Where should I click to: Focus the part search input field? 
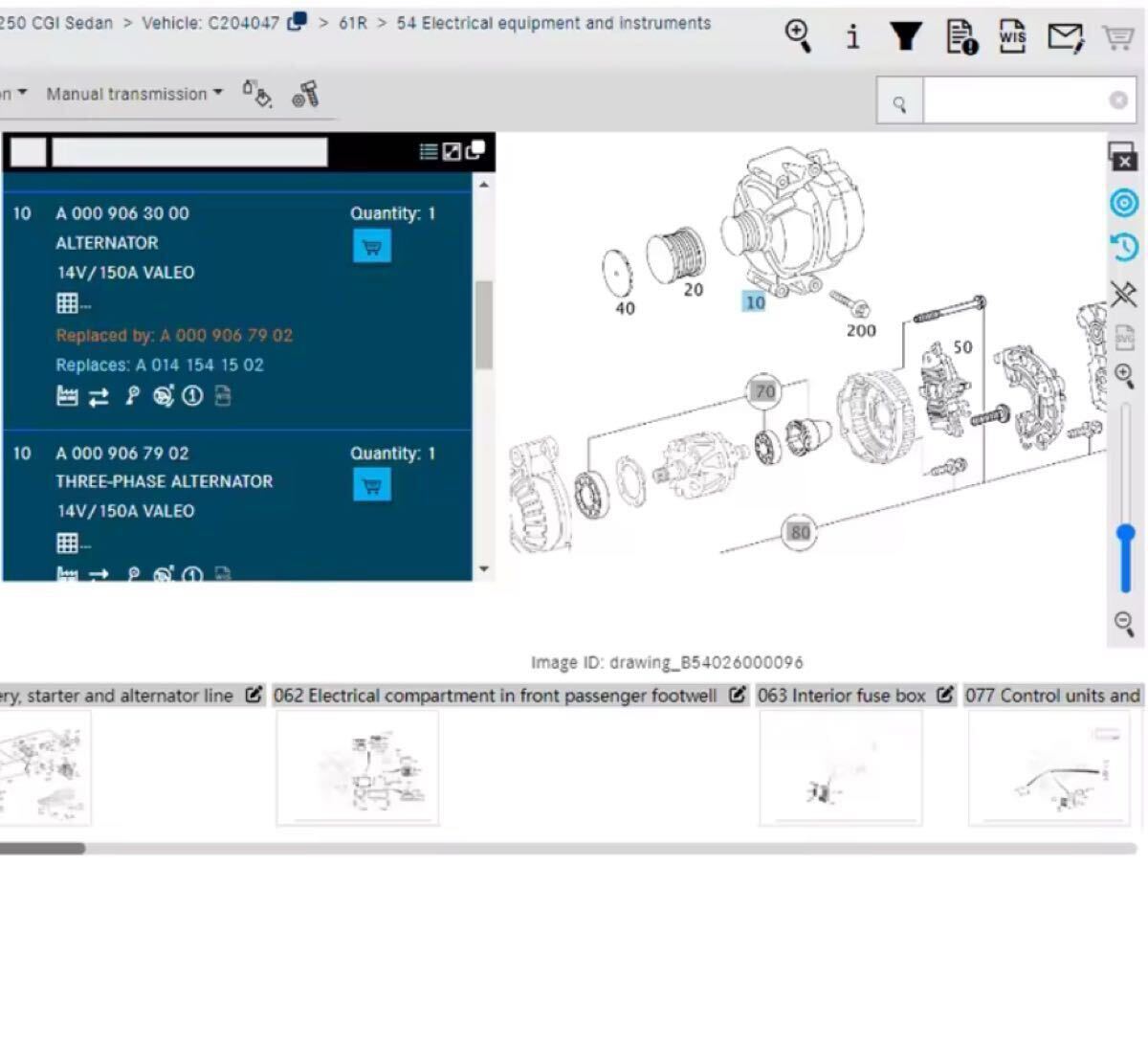(1014, 101)
